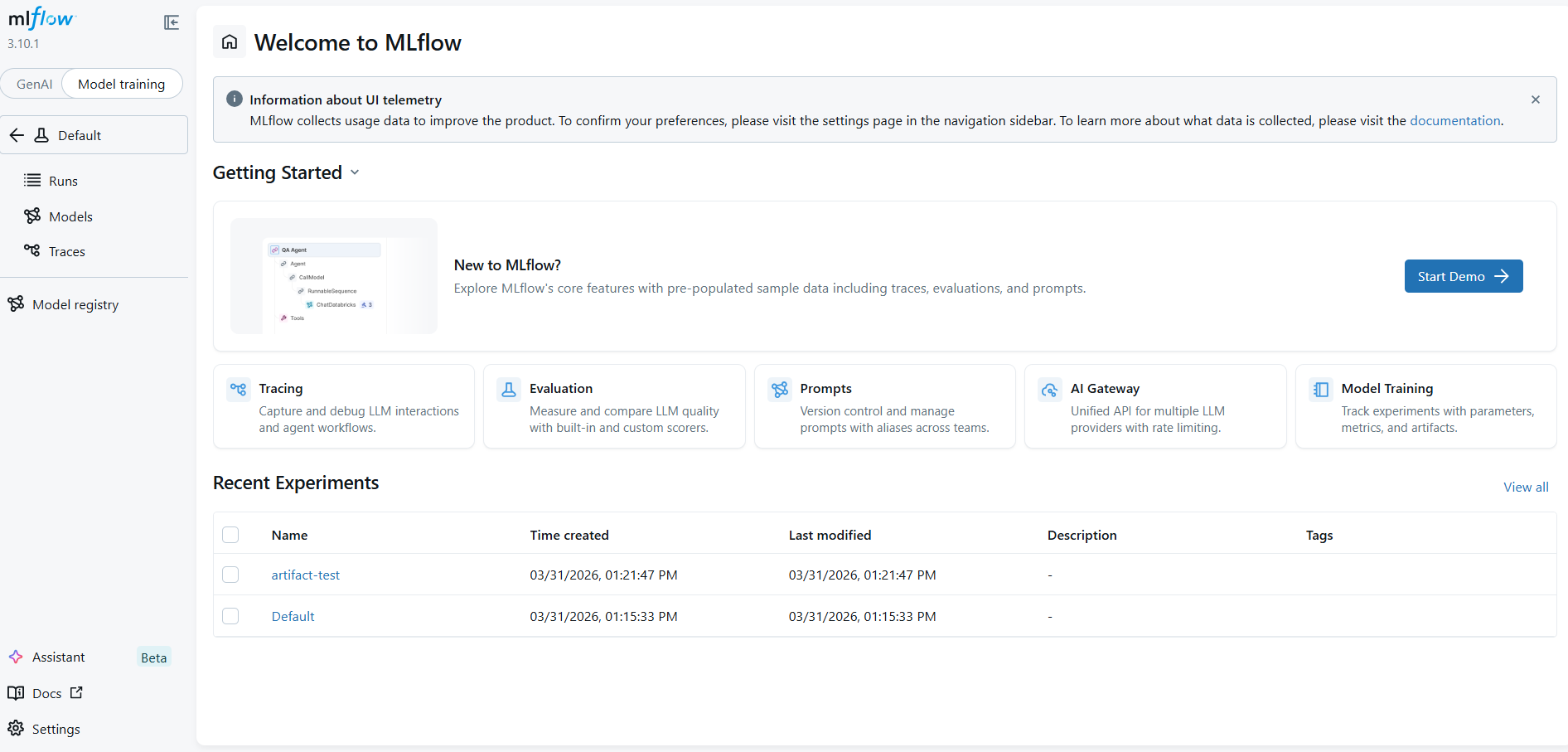View all recent experiments
The width and height of the screenshot is (1568, 752).
click(x=1525, y=487)
